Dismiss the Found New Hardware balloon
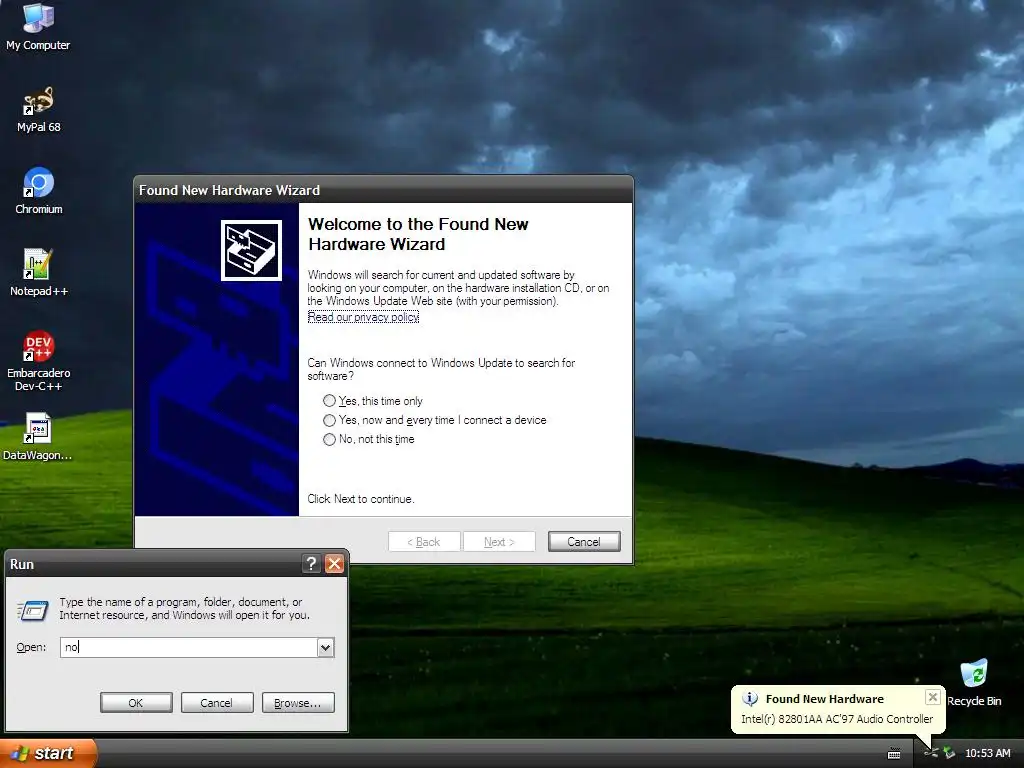 click(x=933, y=697)
